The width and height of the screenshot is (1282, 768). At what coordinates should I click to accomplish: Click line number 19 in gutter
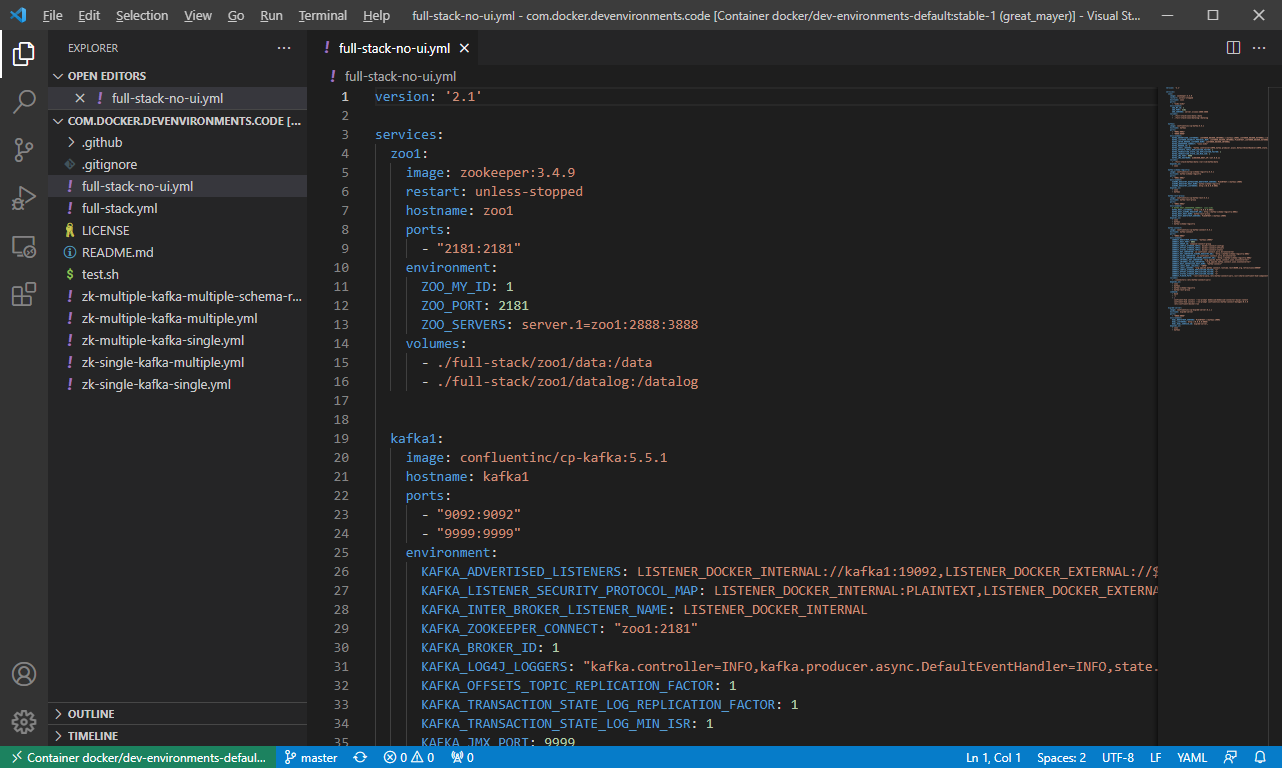pos(341,438)
